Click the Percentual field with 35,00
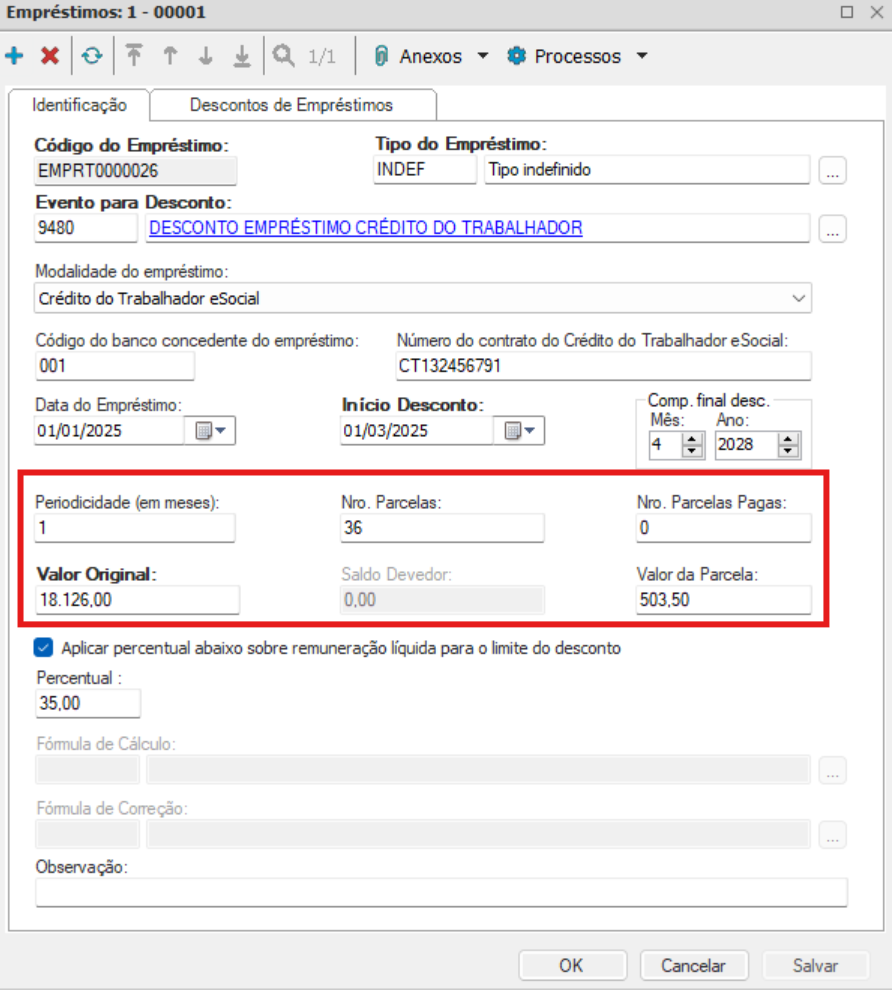 (88, 703)
